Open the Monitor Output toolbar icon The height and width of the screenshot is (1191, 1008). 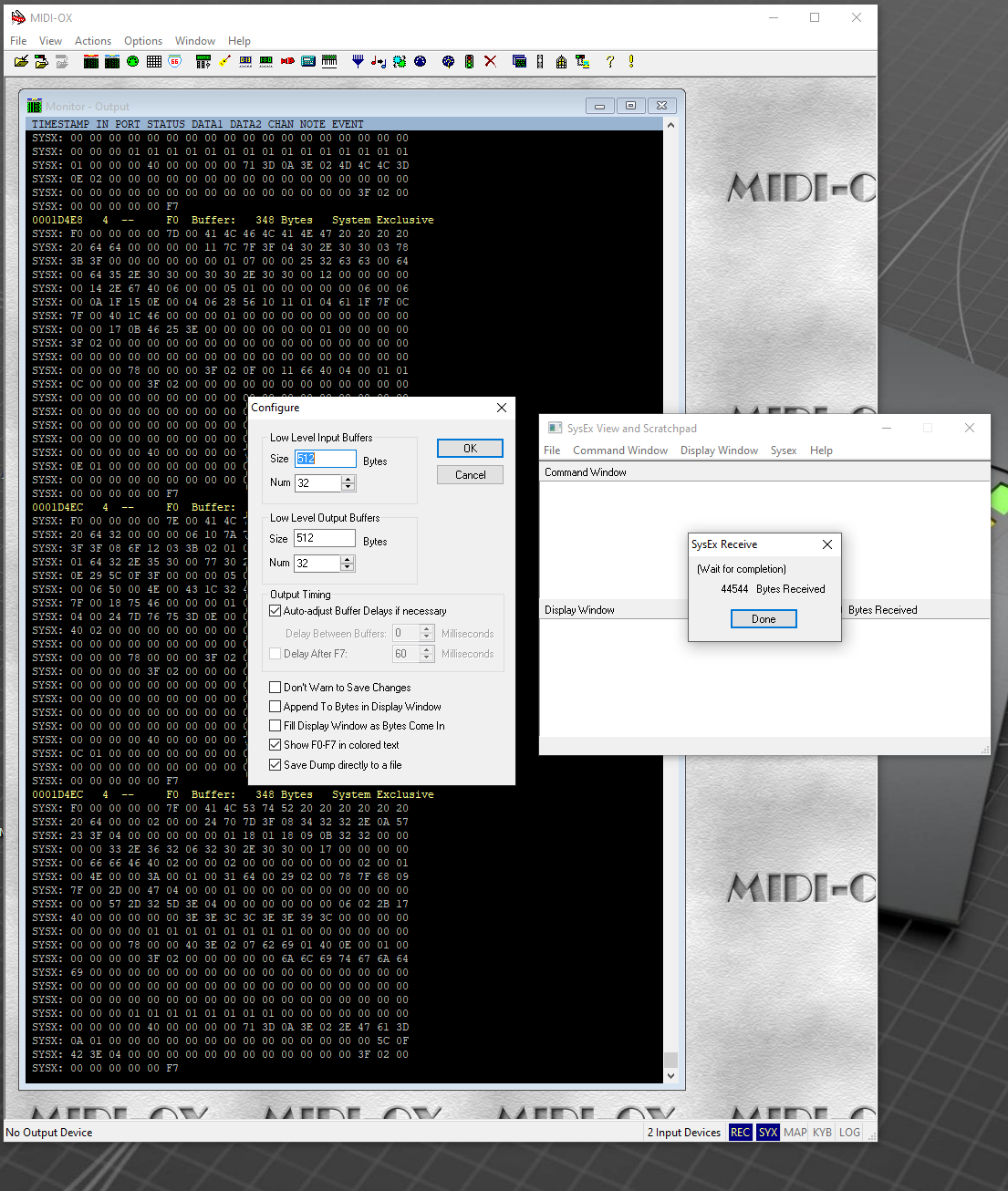[112, 62]
